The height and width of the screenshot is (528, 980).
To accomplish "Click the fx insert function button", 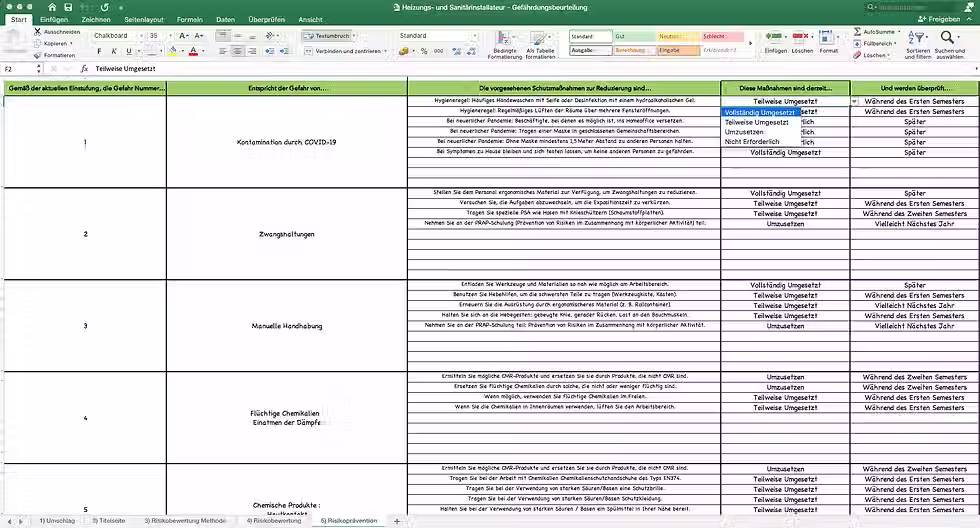I will (x=84, y=69).
